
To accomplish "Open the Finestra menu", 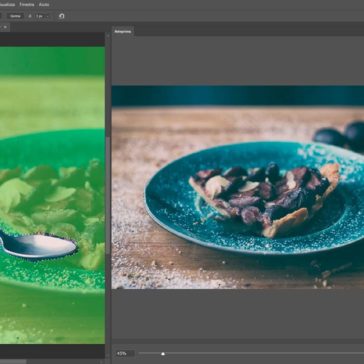I will point(26,5).
